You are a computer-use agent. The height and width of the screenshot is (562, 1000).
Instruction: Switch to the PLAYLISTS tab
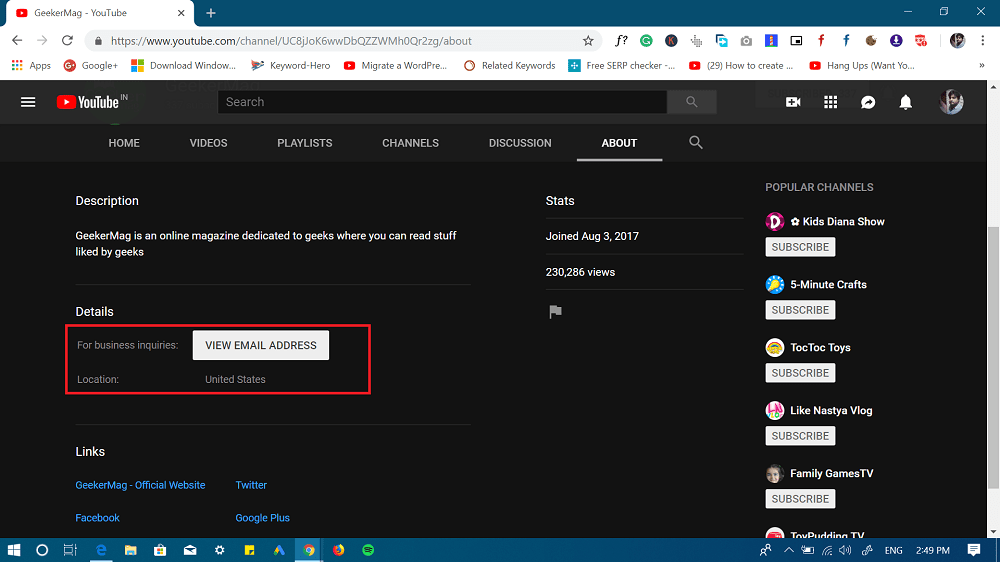305,143
